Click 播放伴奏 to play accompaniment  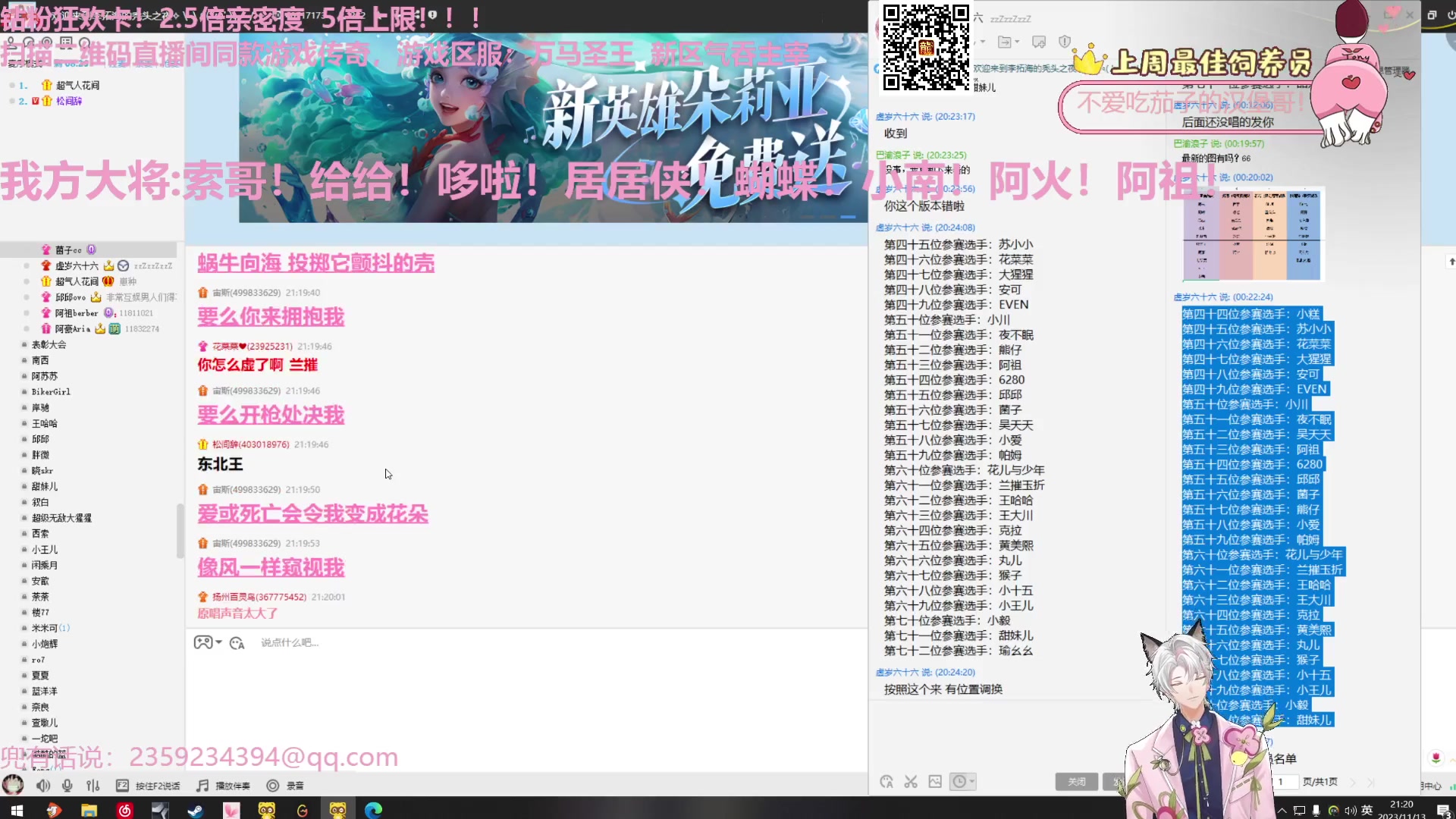(233, 786)
